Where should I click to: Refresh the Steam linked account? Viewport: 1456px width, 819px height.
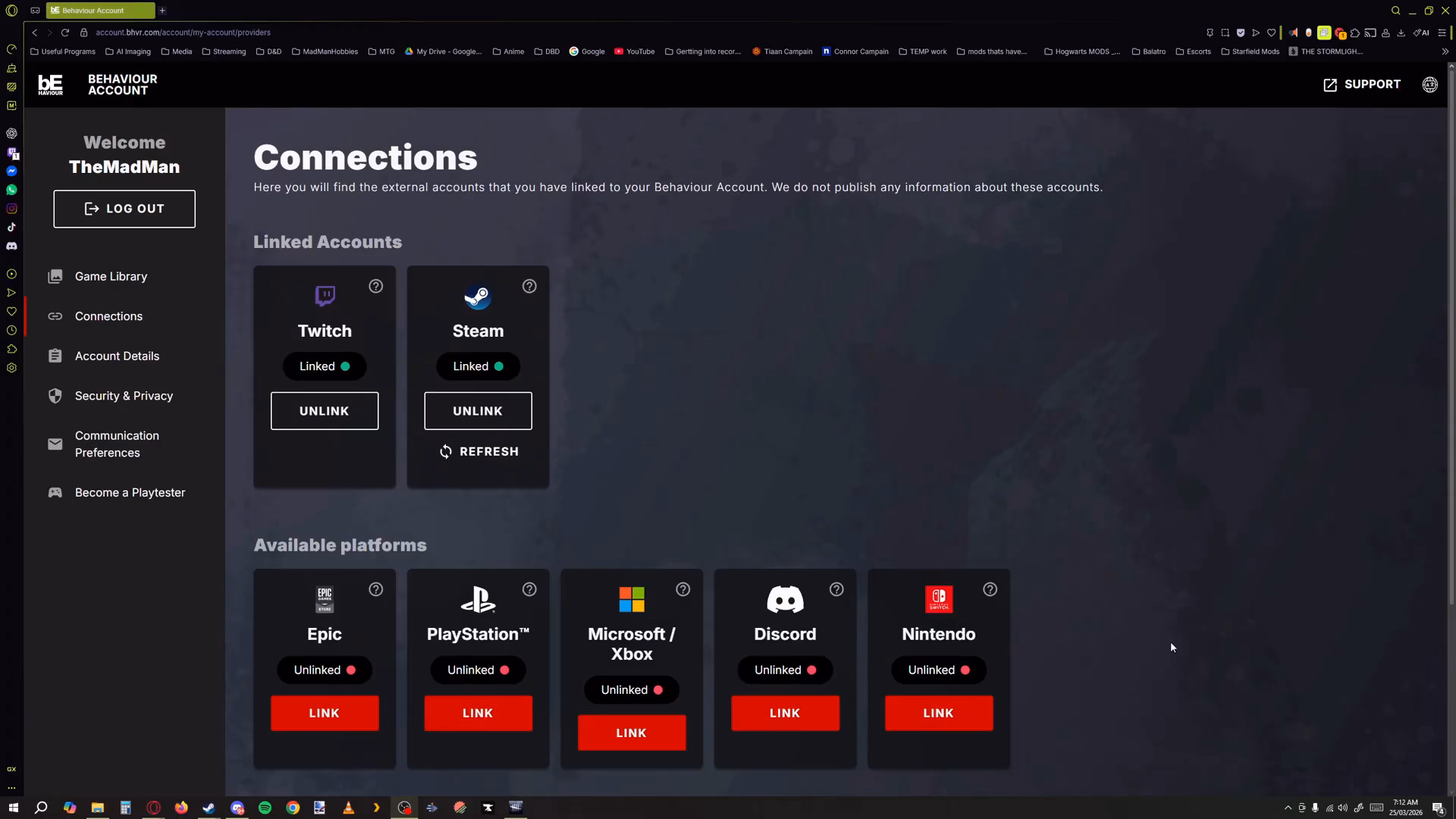(x=479, y=452)
